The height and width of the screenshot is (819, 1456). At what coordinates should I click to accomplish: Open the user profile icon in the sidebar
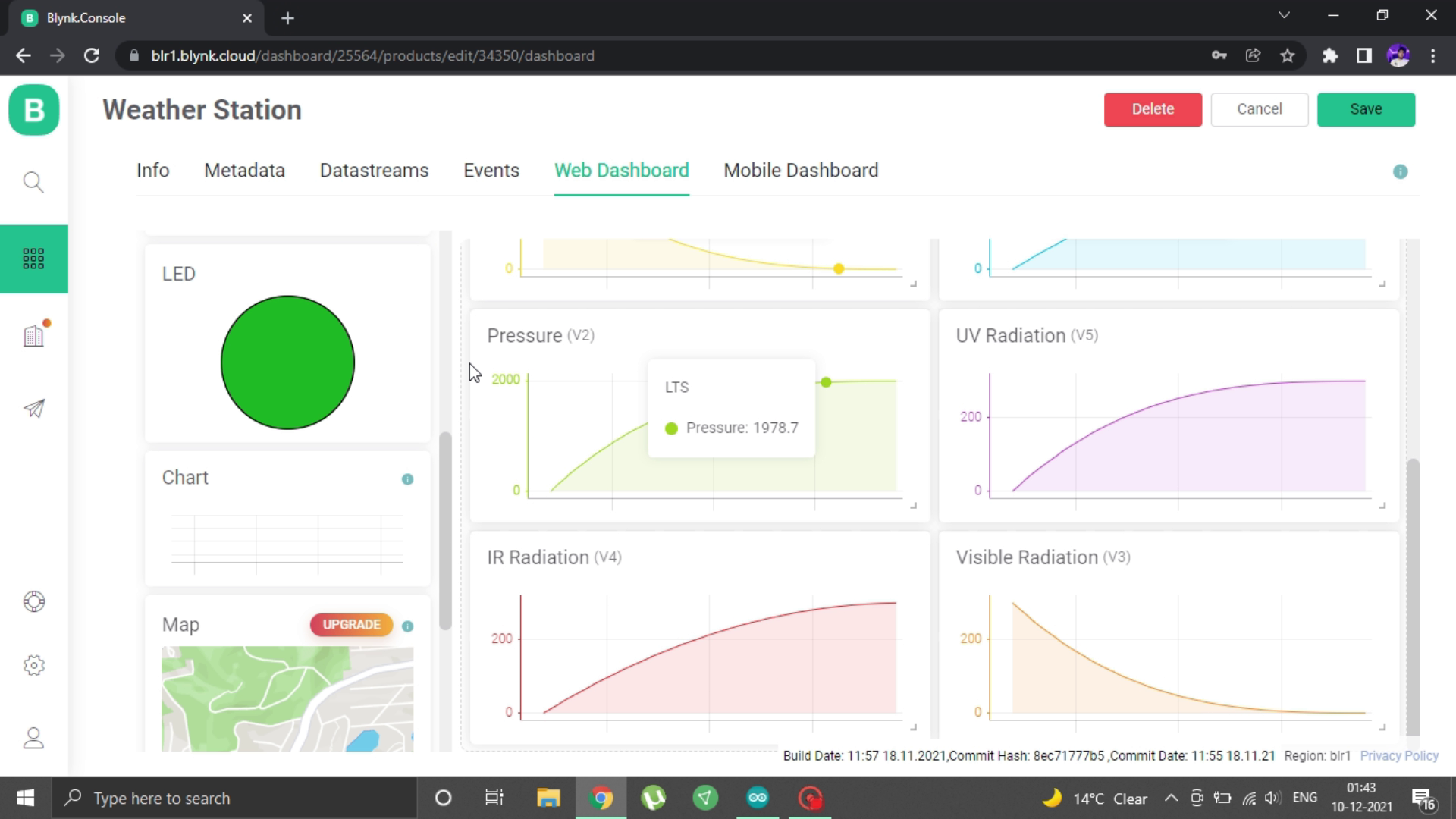click(x=33, y=738)
